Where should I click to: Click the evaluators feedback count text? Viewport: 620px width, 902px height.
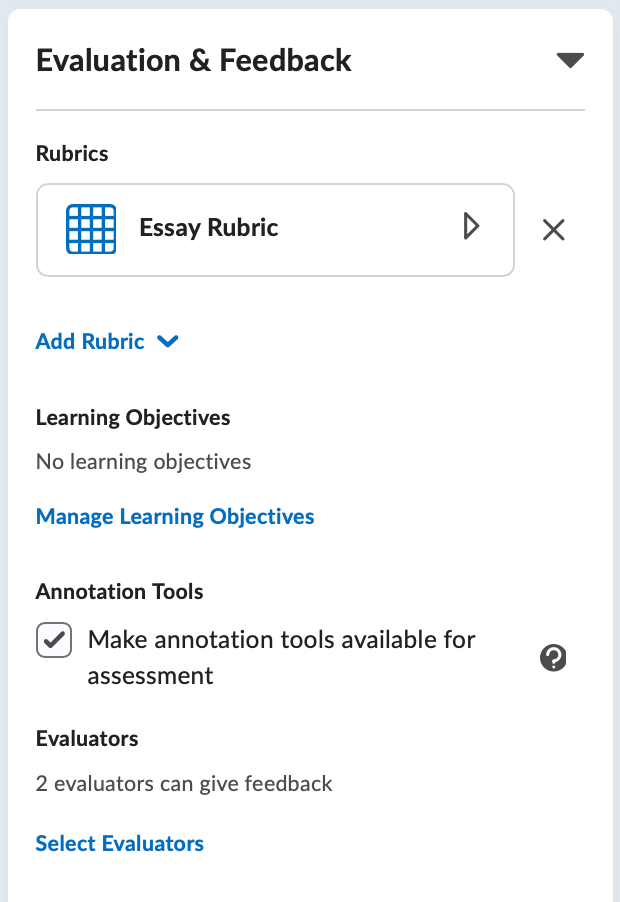(x=183, y=784)
